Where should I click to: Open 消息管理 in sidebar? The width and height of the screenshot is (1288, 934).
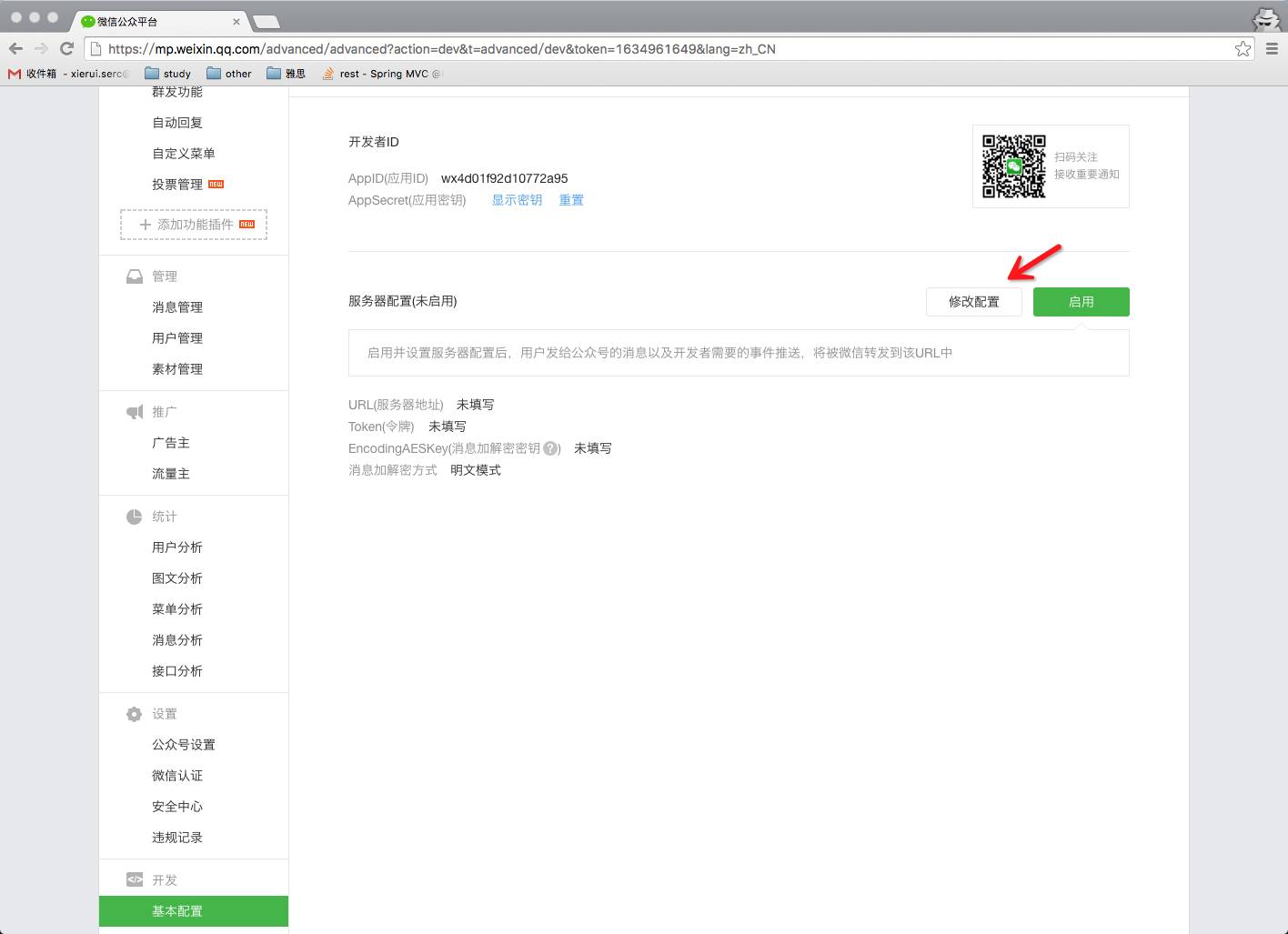pos(177,307)
